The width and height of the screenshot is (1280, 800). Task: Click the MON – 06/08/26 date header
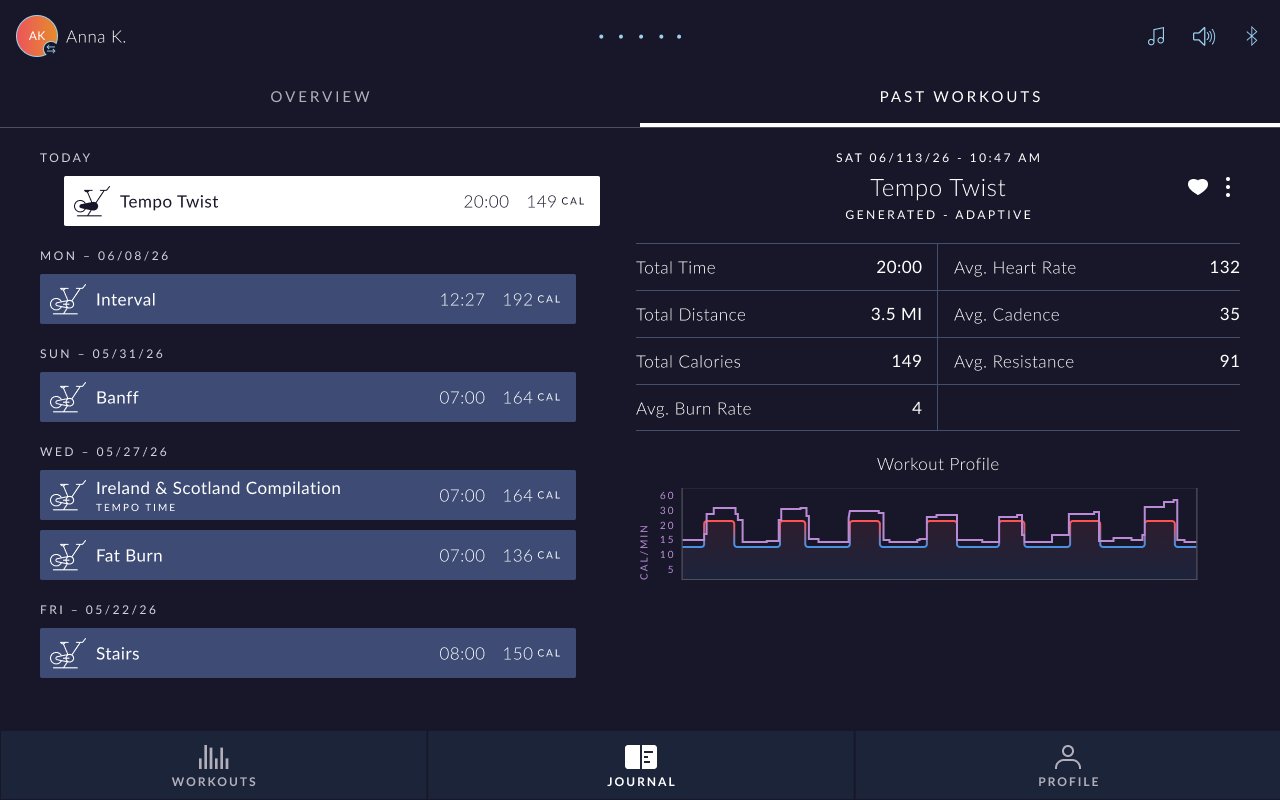click(x=105, y=255)
